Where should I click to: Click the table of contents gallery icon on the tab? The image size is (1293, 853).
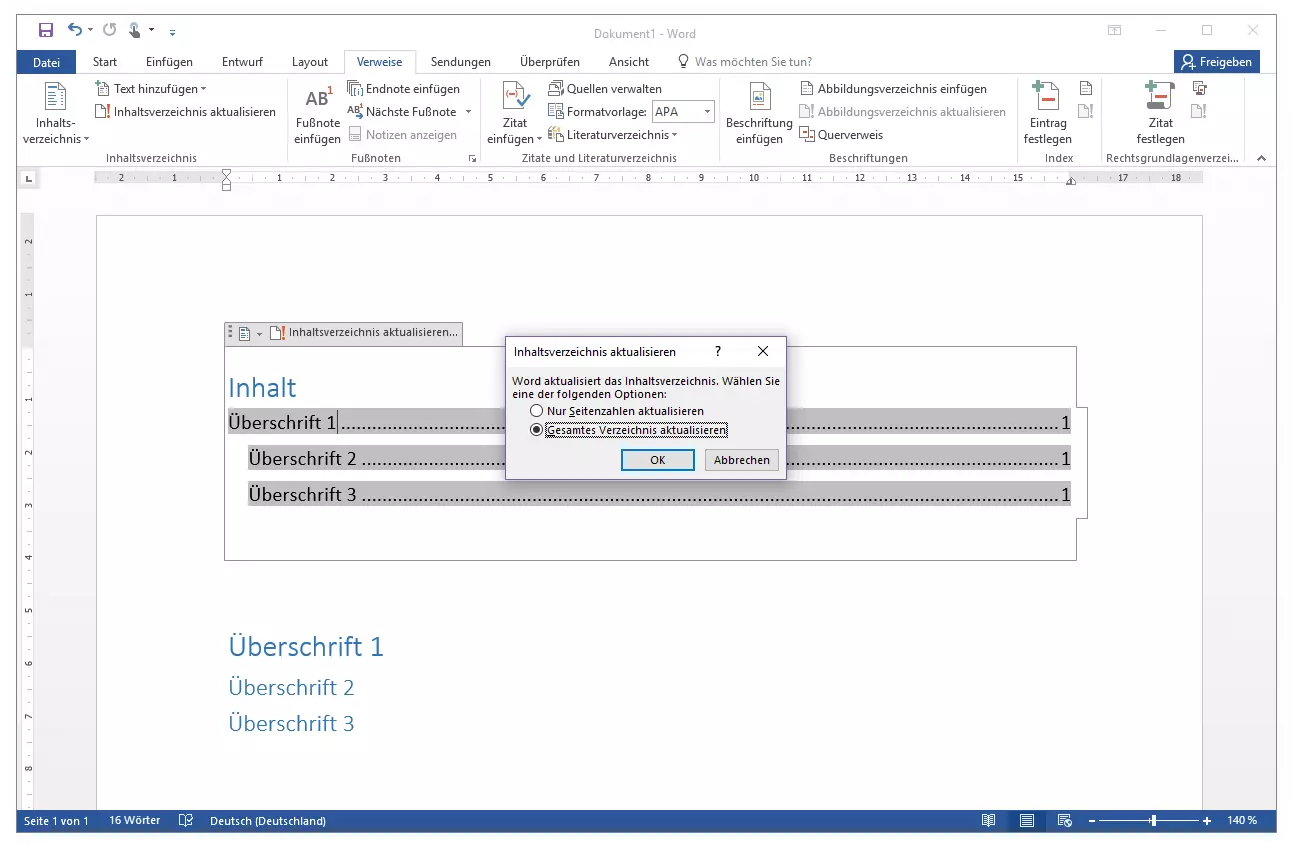[249, 334]
